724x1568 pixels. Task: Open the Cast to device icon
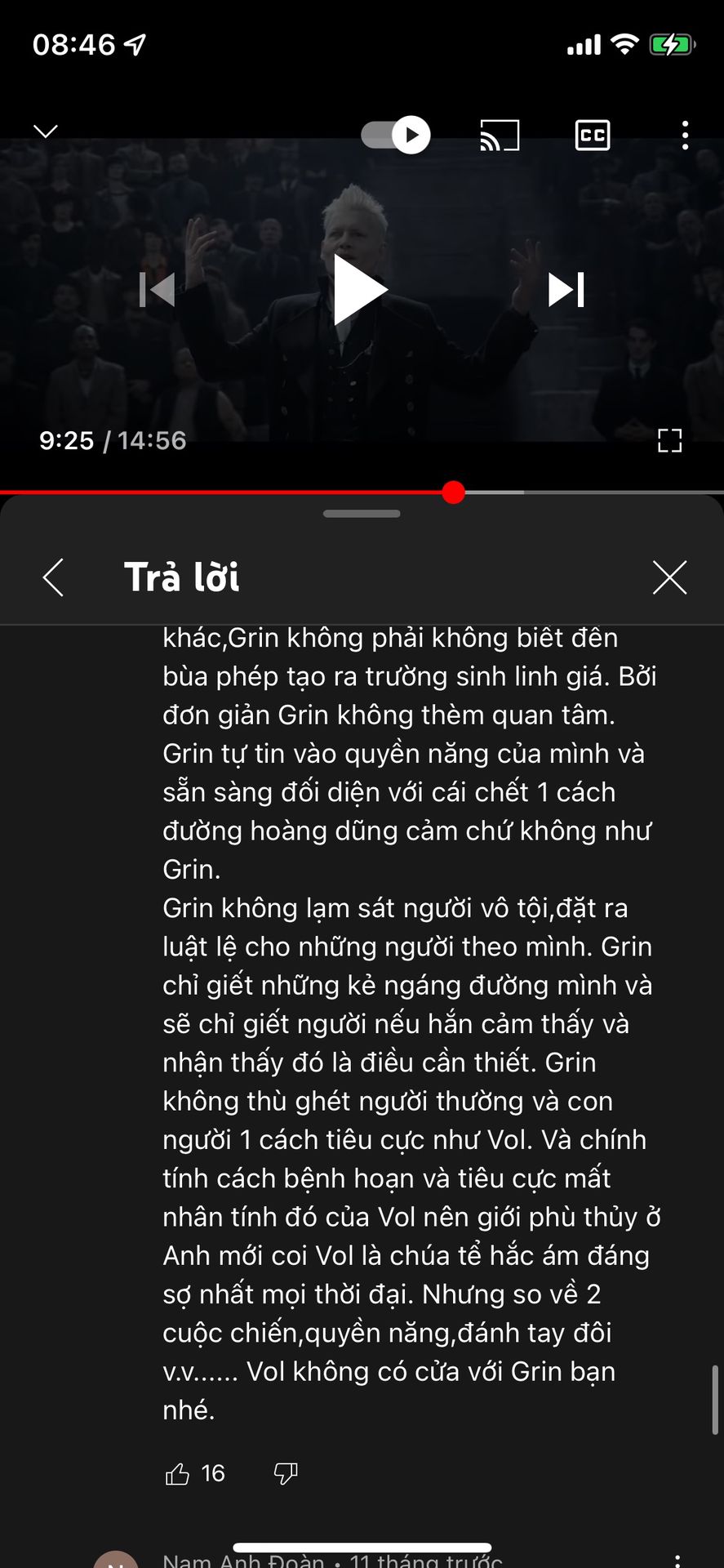tap(500, 135)
